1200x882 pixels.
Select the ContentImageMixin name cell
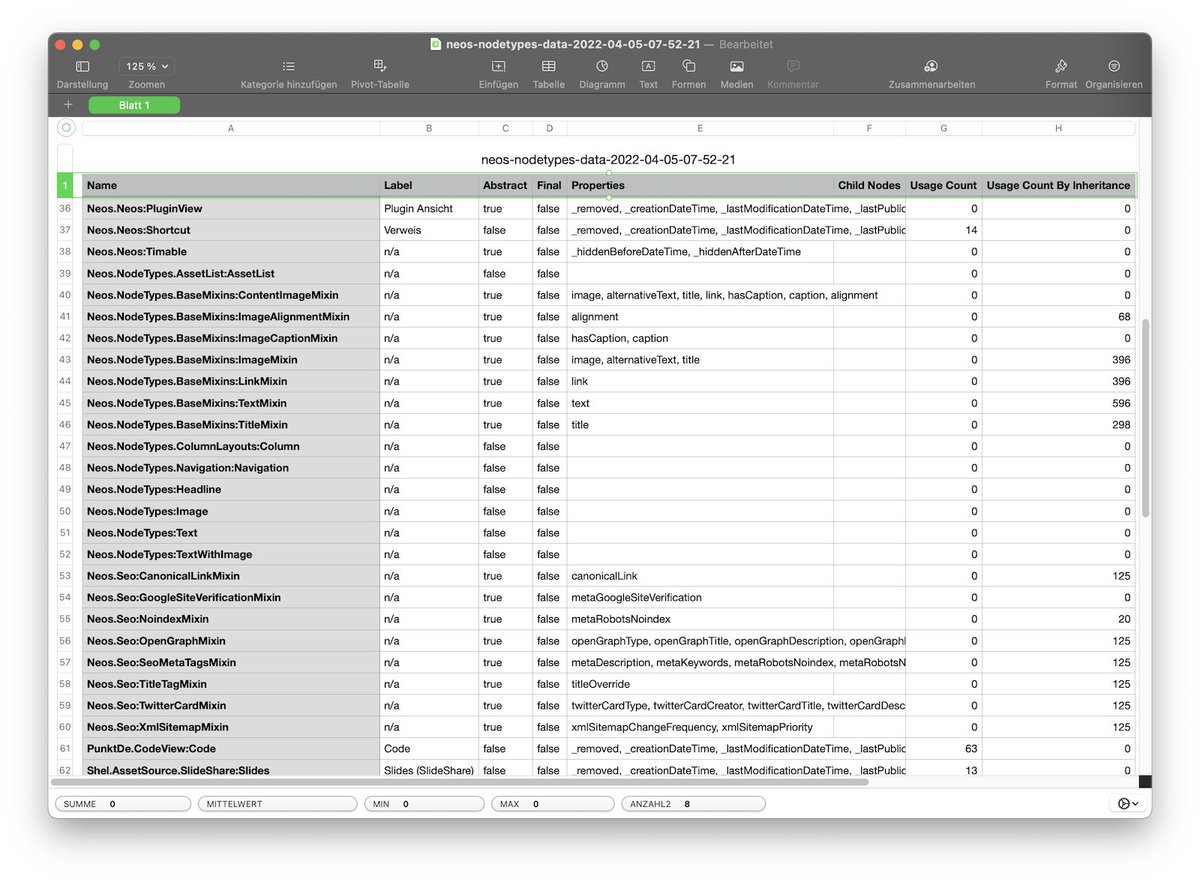(231, 295)
